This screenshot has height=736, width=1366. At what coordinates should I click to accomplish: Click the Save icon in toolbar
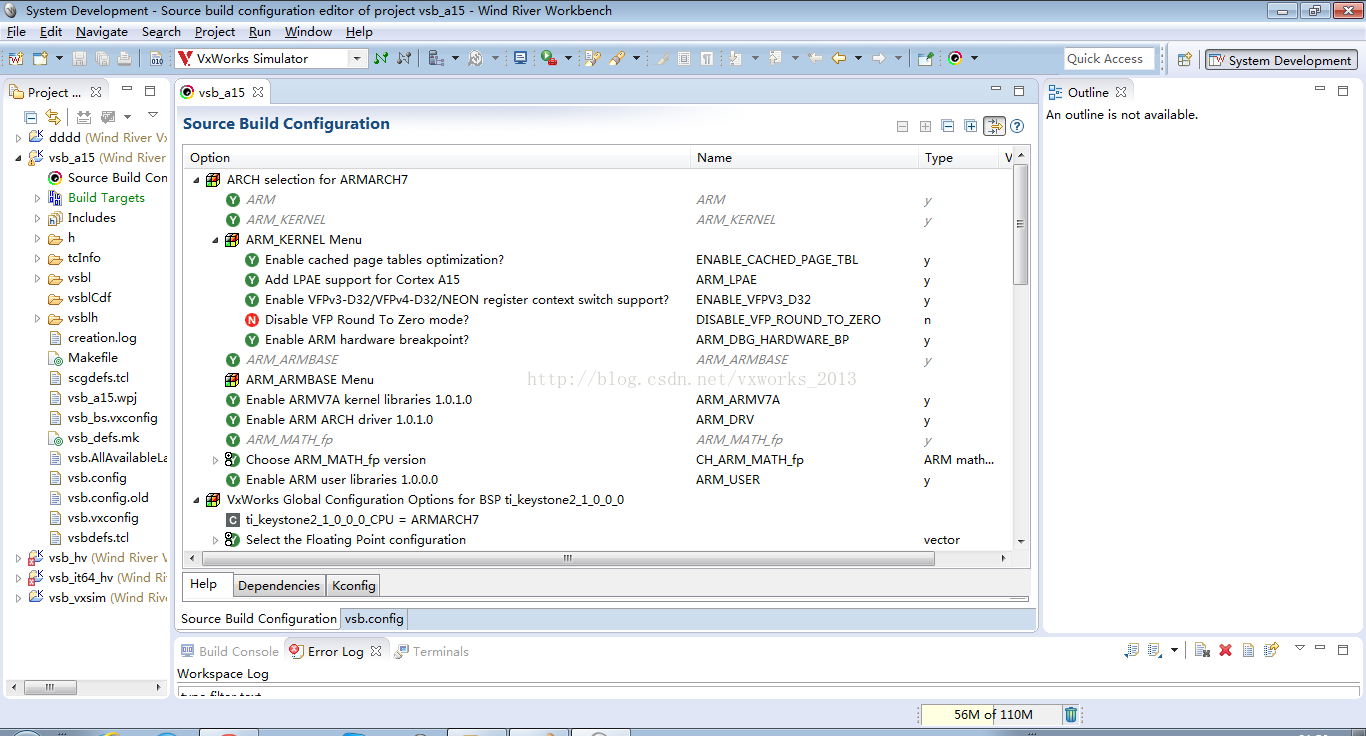pyautogui.click(x=80, y=58)
